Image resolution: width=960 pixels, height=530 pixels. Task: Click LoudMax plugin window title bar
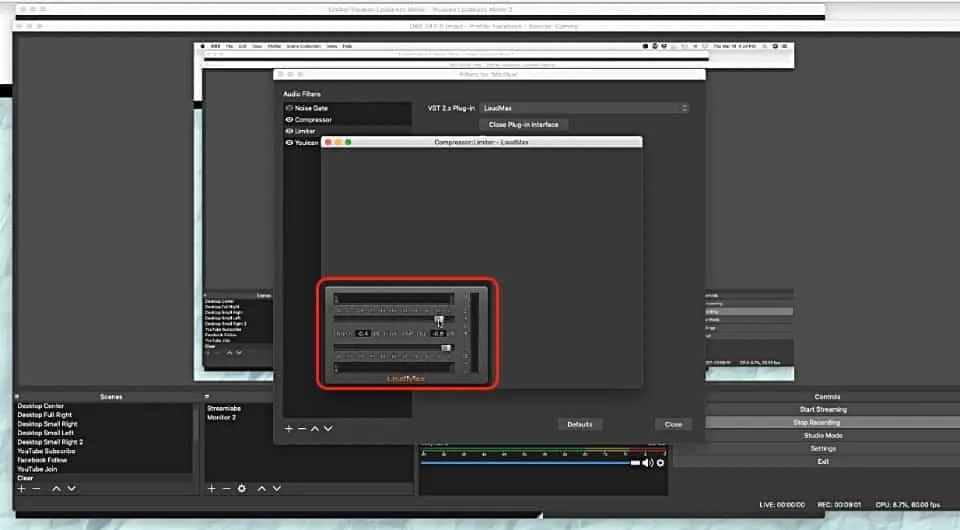tap(482, 142)
